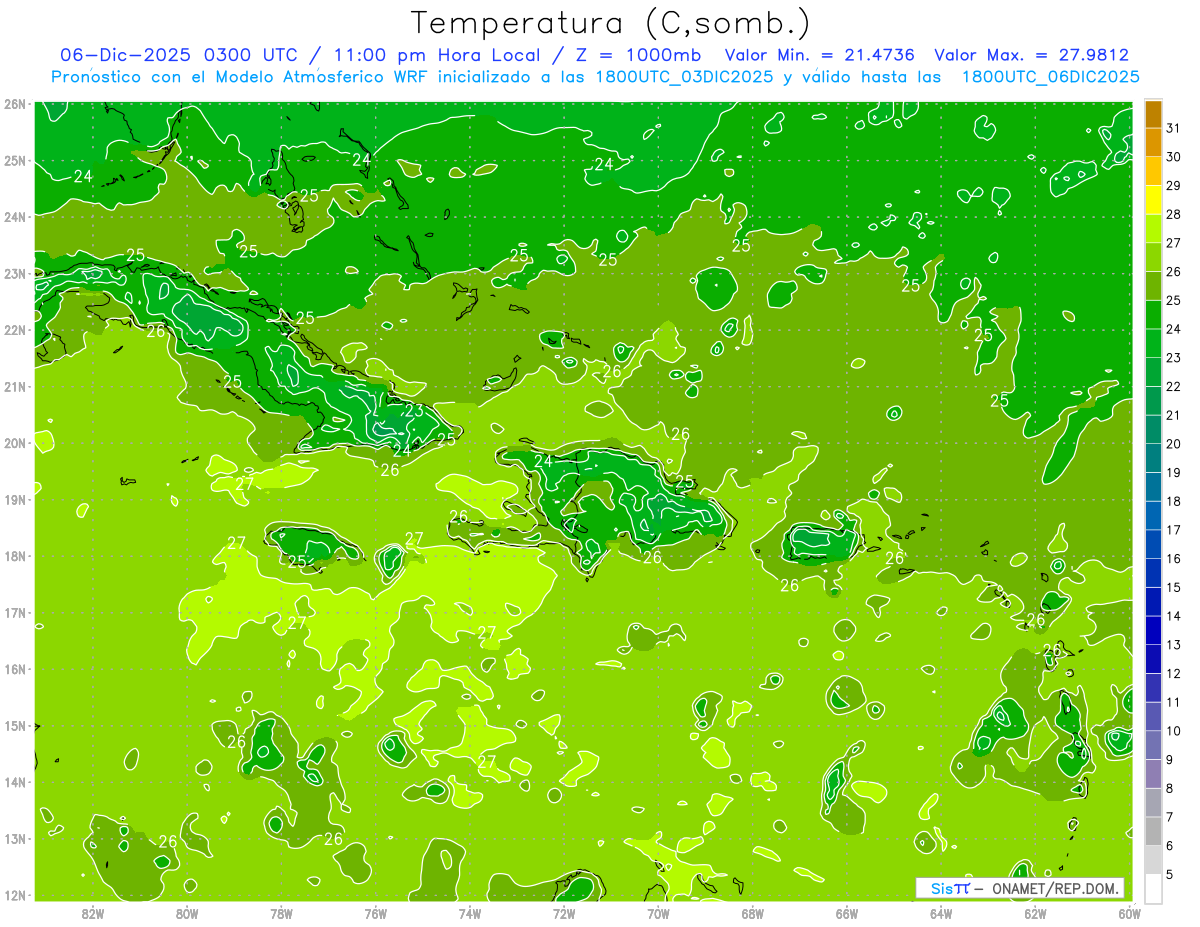Click the legend value label '30'

click(1173, 157)
